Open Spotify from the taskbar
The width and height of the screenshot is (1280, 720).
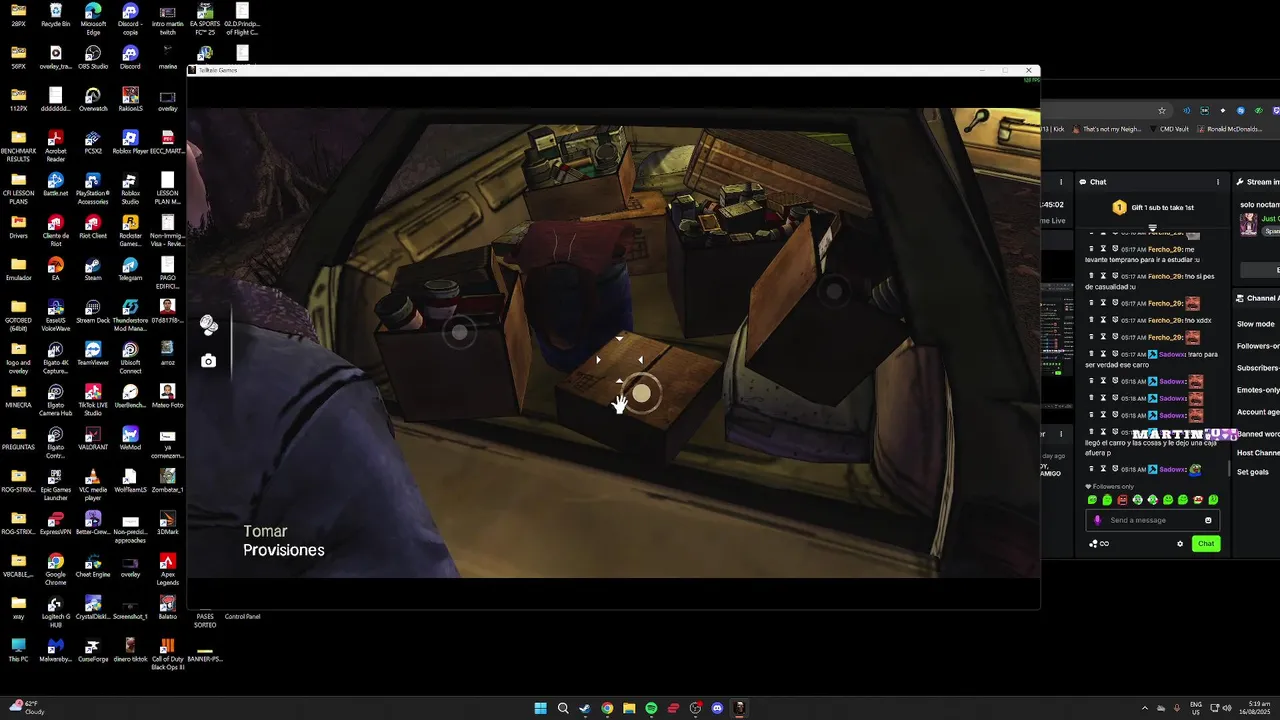(651, 708)
